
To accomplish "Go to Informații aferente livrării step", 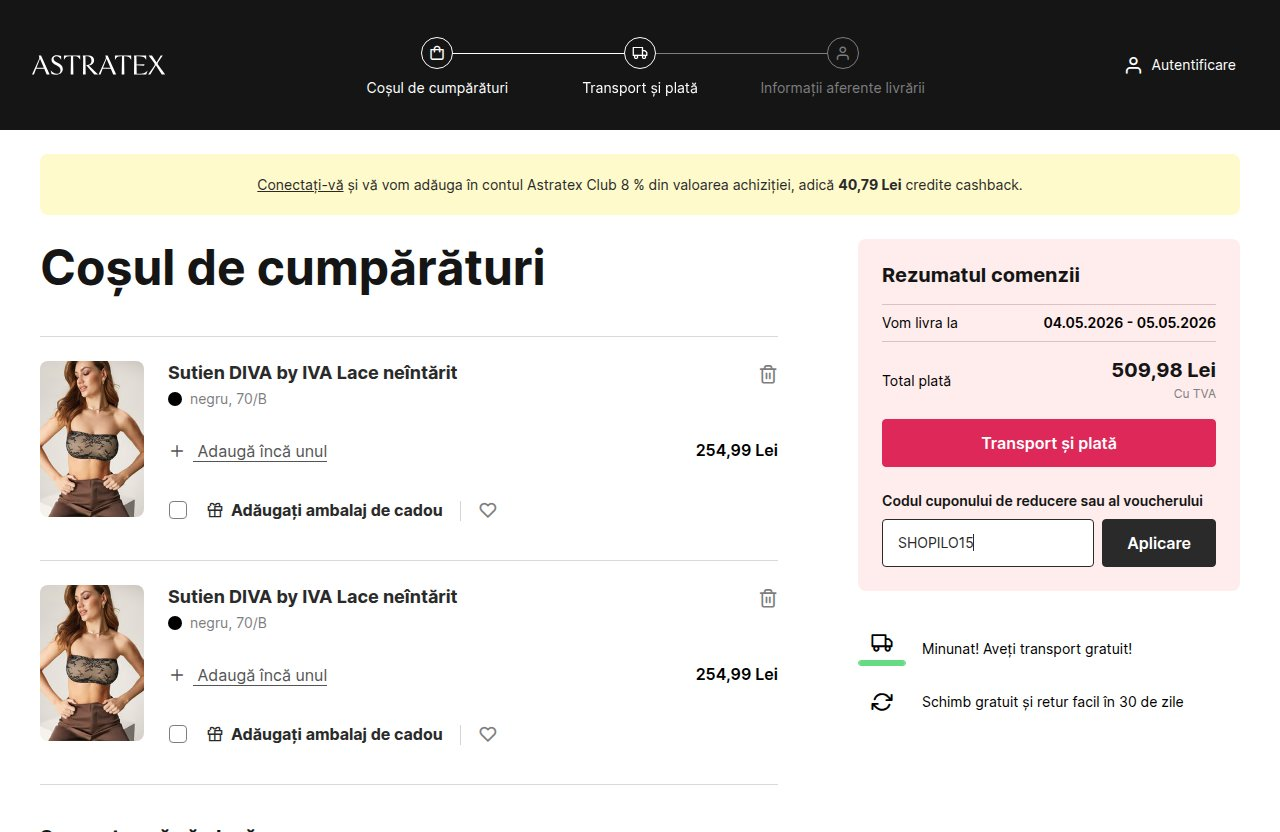I will 842,88.
